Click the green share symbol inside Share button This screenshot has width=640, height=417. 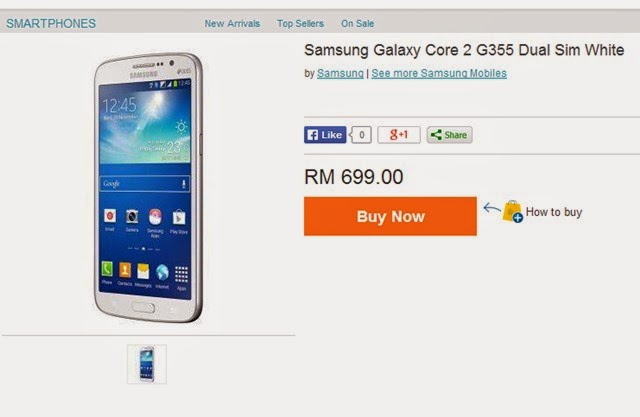[436, 135]
